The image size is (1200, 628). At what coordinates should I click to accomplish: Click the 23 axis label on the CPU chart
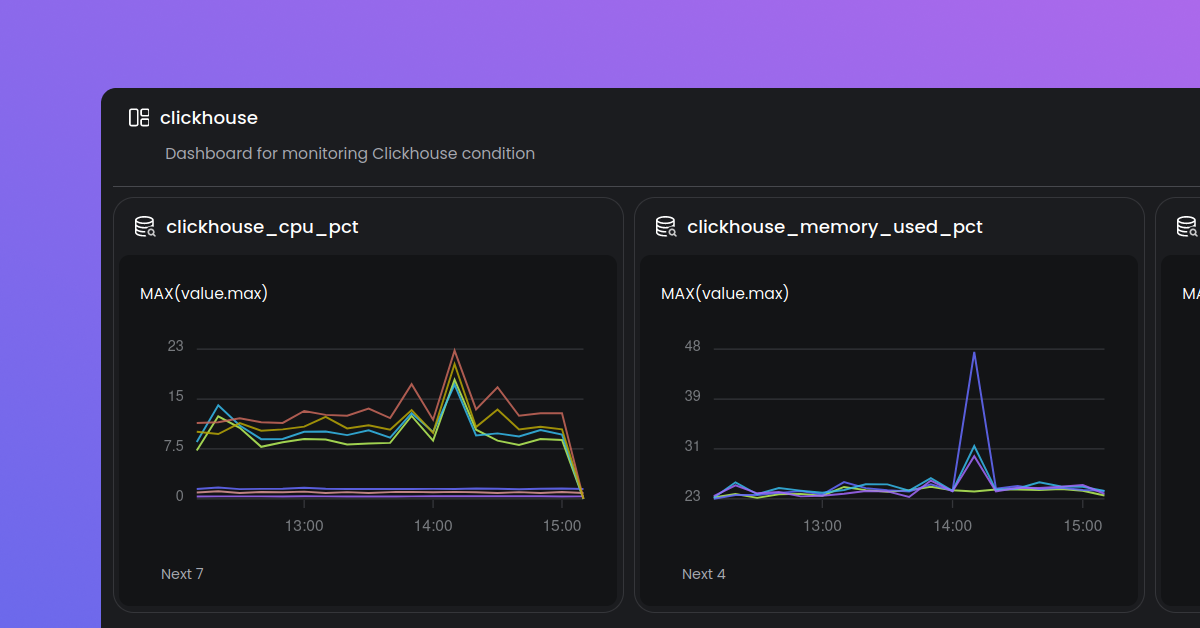(176, 346)
